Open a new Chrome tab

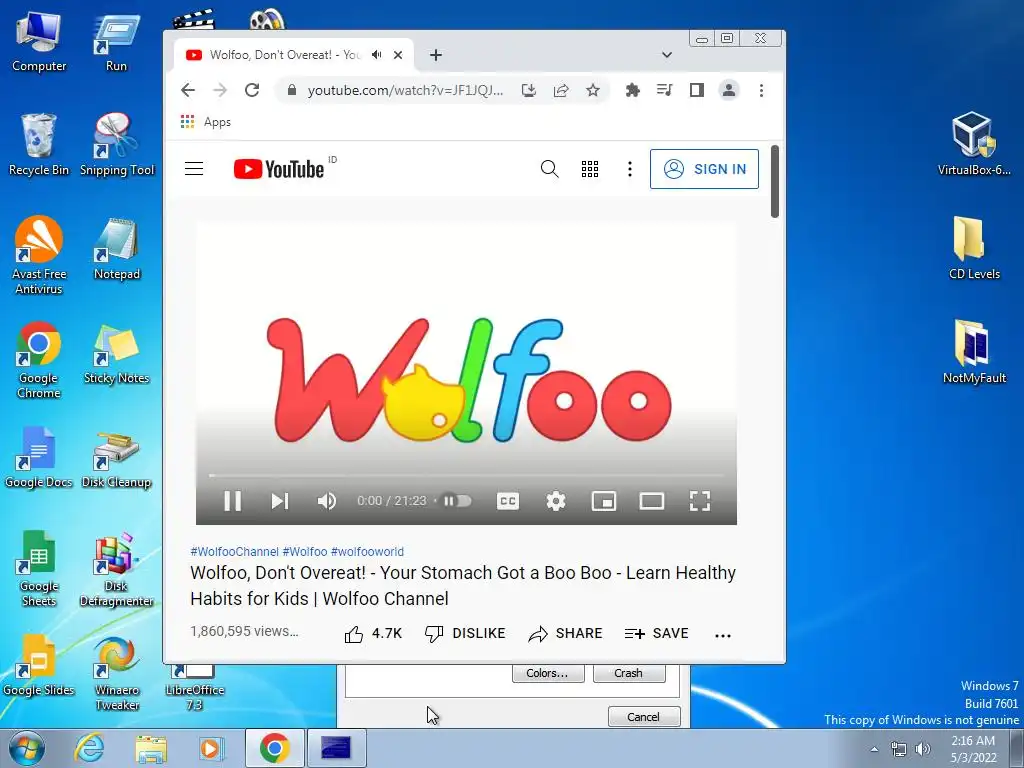point(436,55)
